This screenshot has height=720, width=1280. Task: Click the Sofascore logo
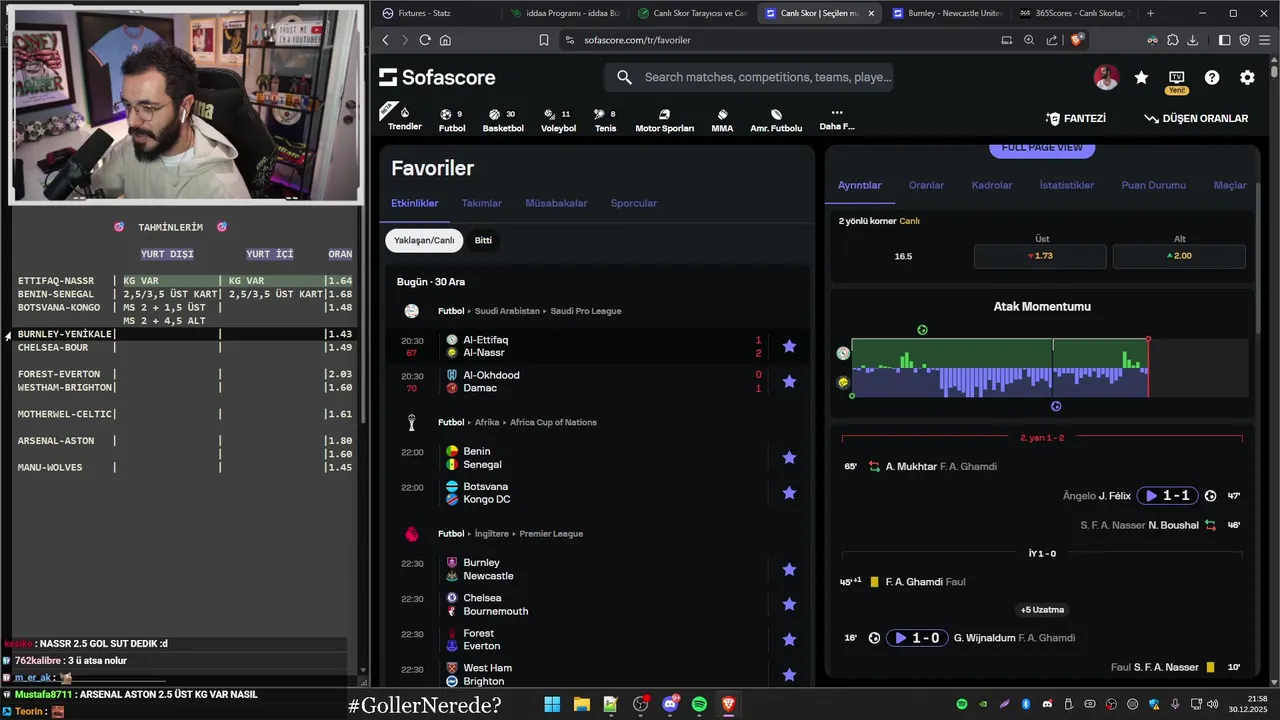click(437, 78)
